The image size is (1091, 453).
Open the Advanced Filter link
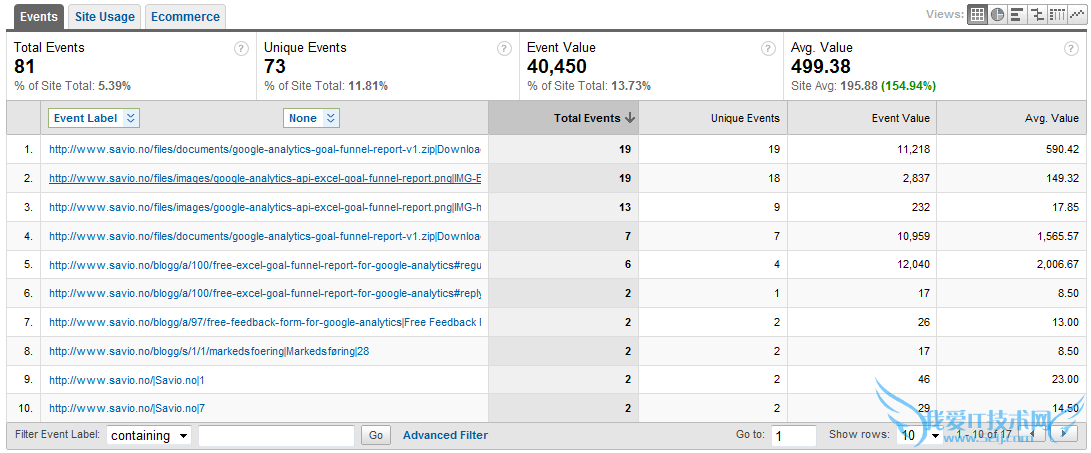pos(445,435)
